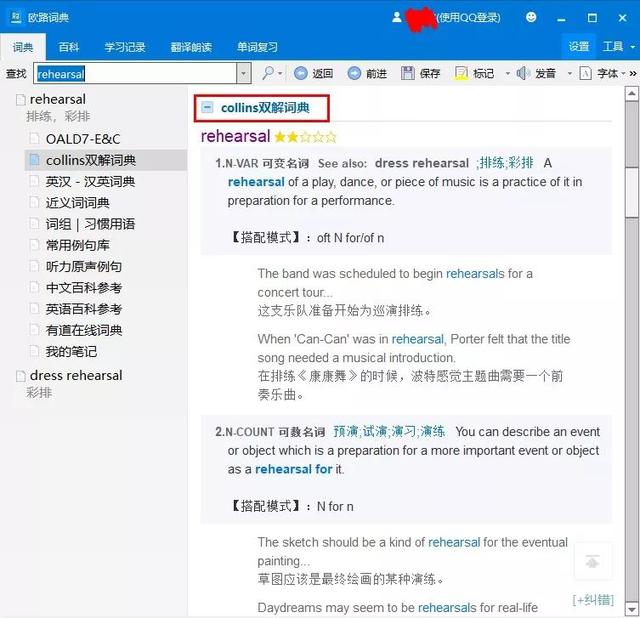Click the page icon beside collins双解词典 in sidebar

pos(35,160)
